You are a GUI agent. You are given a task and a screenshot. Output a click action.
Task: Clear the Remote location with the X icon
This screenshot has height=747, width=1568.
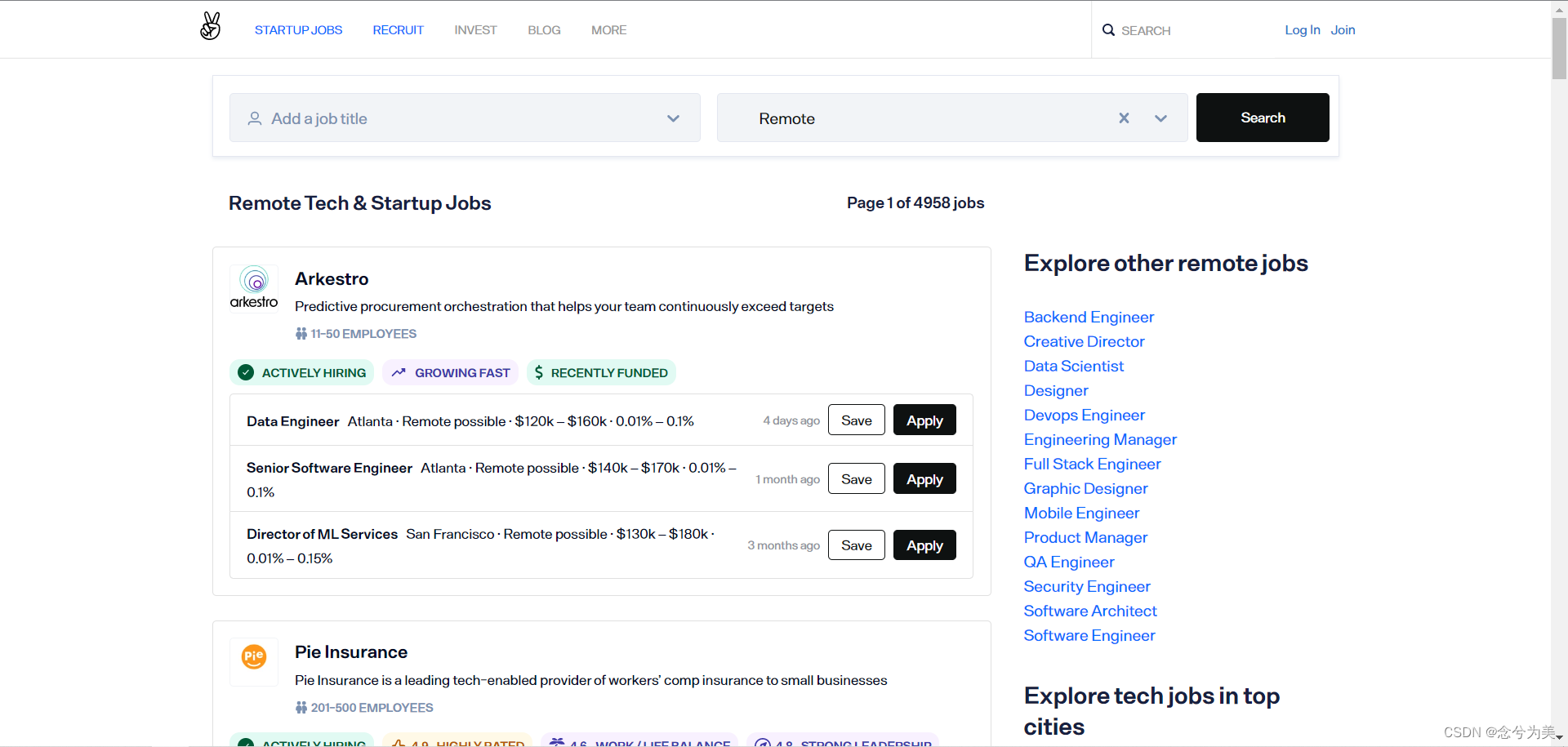click(1124, 118)
